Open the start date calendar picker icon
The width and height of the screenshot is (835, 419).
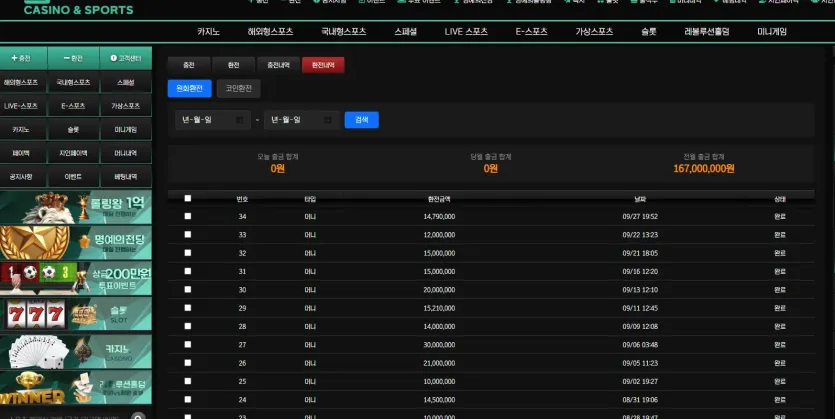[x=240, y=120]
